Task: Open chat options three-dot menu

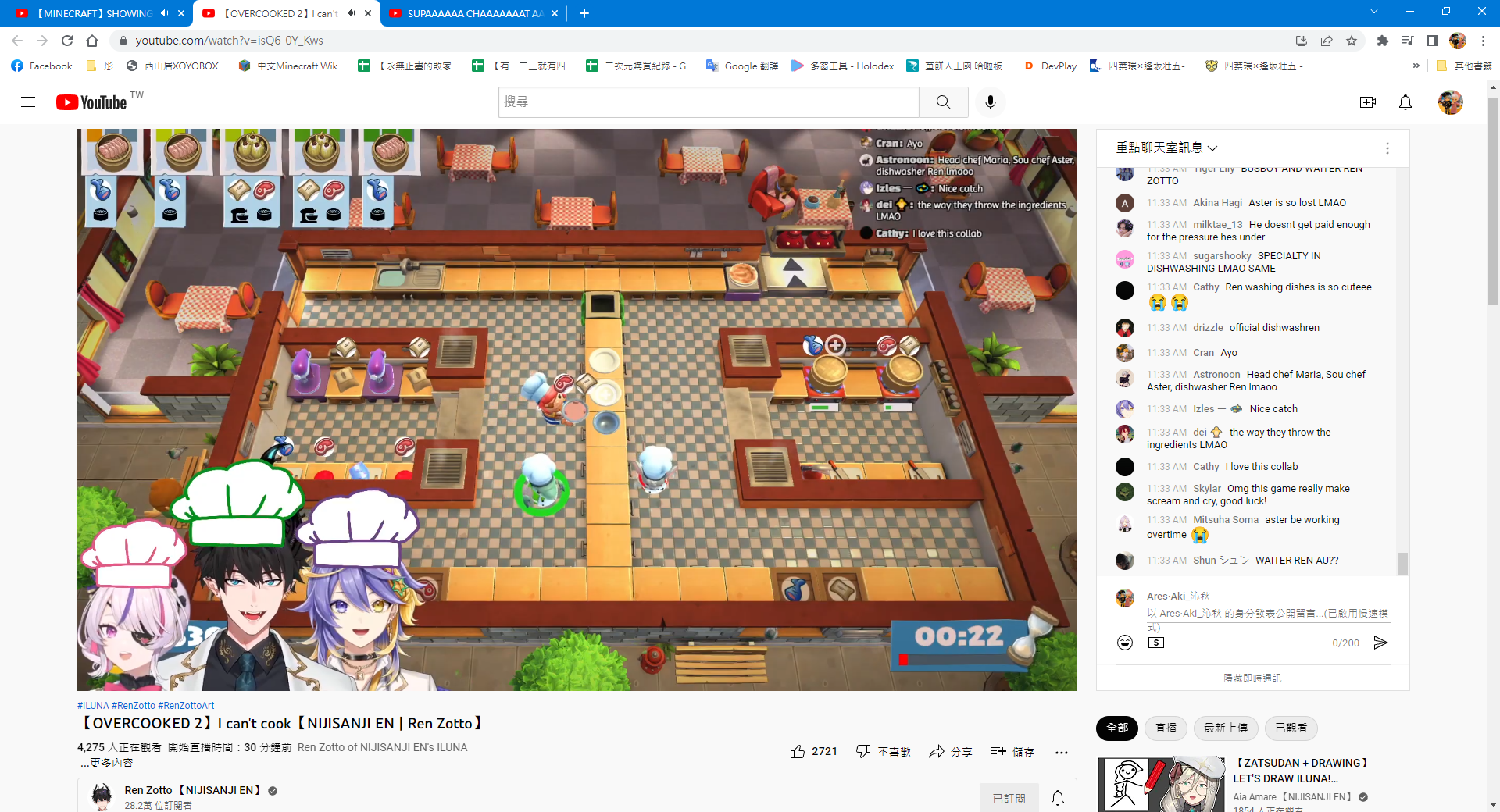Action: (x=1387, y=148)
